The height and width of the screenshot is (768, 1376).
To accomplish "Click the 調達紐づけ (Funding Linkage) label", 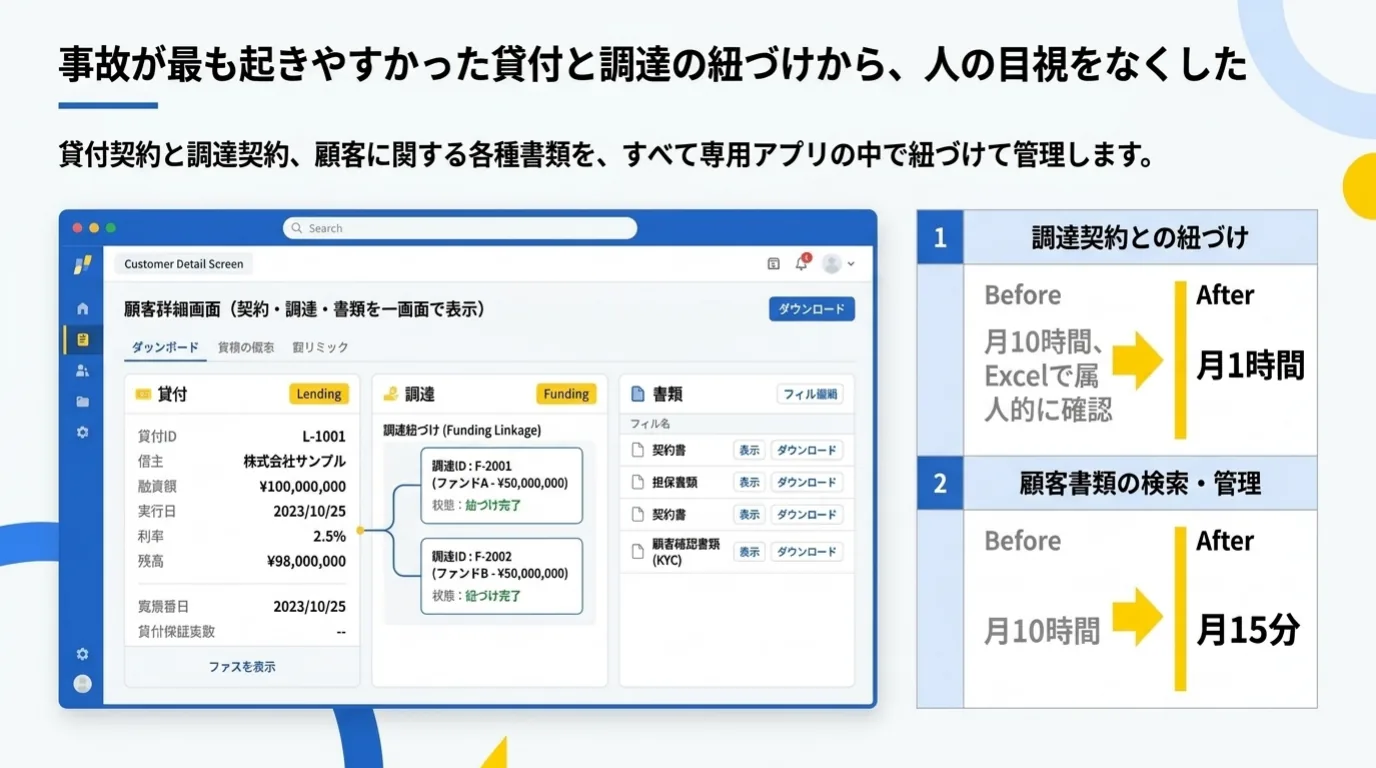I will click(x=462, y=430).
